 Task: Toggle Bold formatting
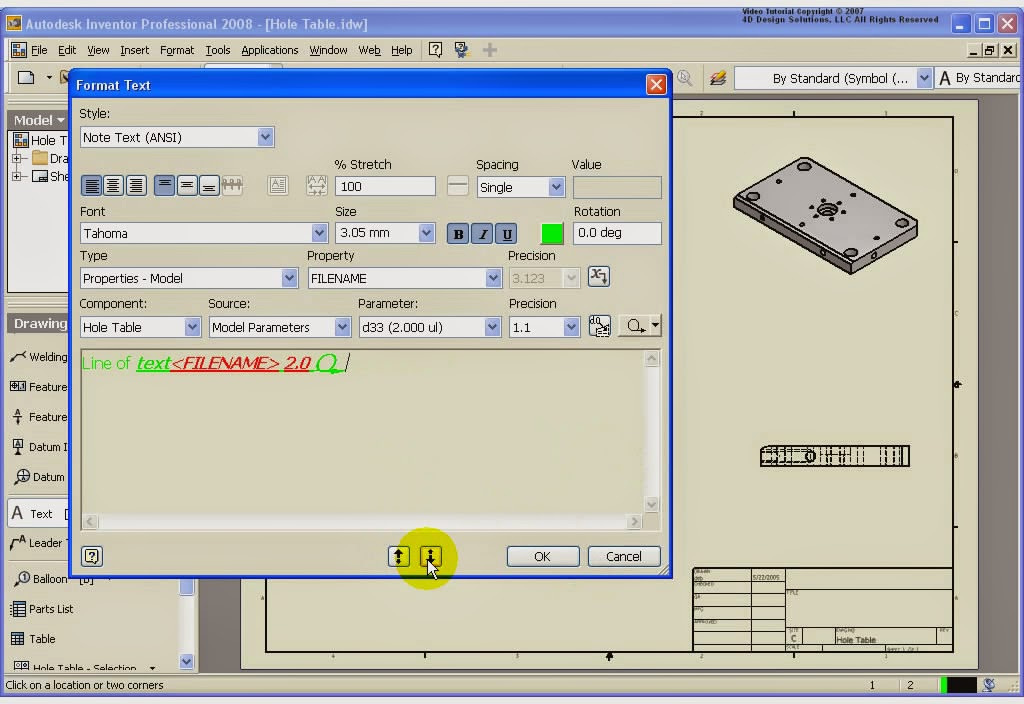coord(458,234)
